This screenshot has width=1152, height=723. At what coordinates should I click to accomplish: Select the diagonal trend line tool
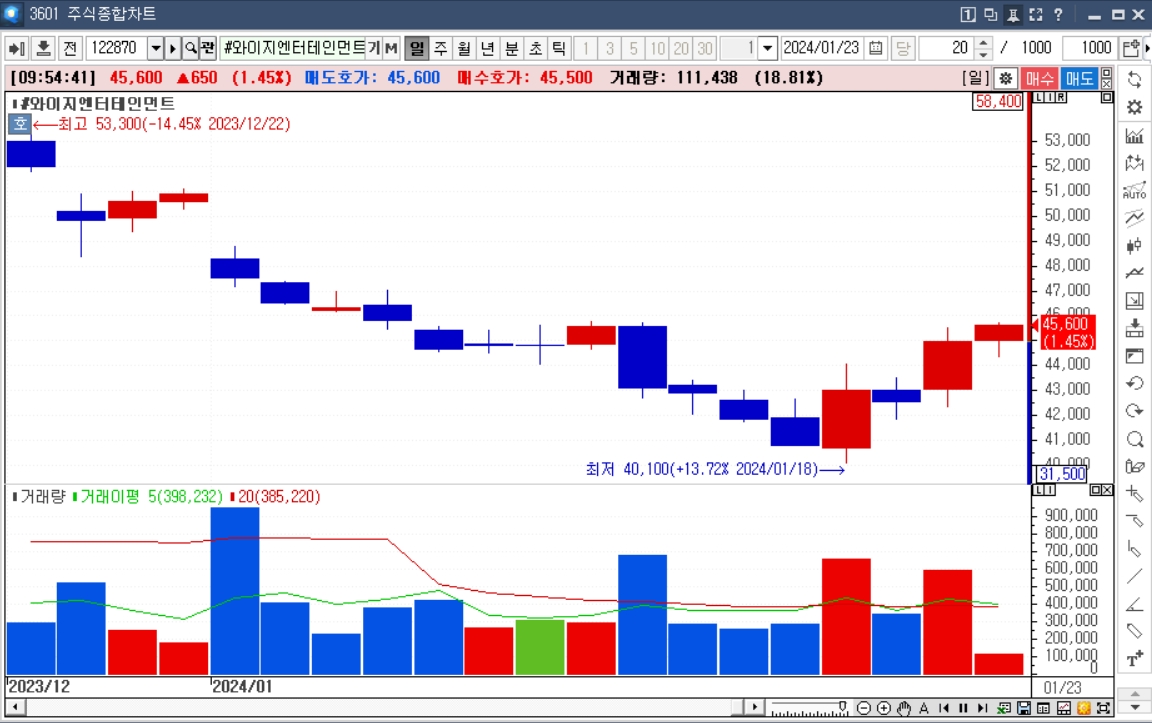(x=1134, y=576)
